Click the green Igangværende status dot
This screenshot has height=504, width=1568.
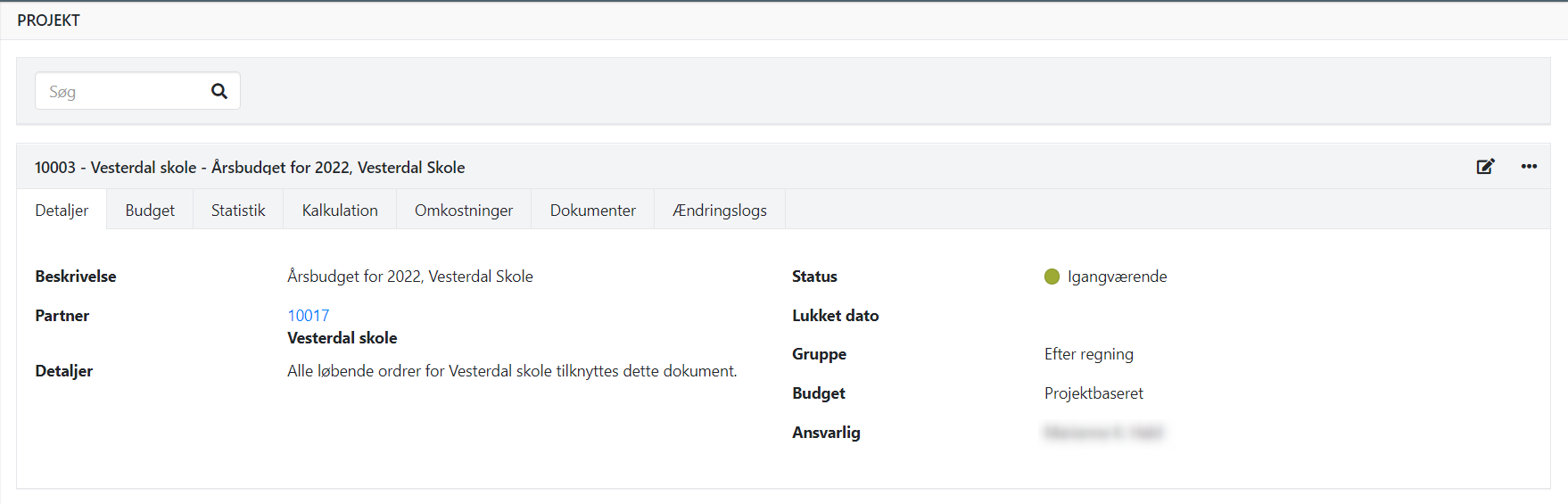pyautogui.click(x=1052, y=277)
